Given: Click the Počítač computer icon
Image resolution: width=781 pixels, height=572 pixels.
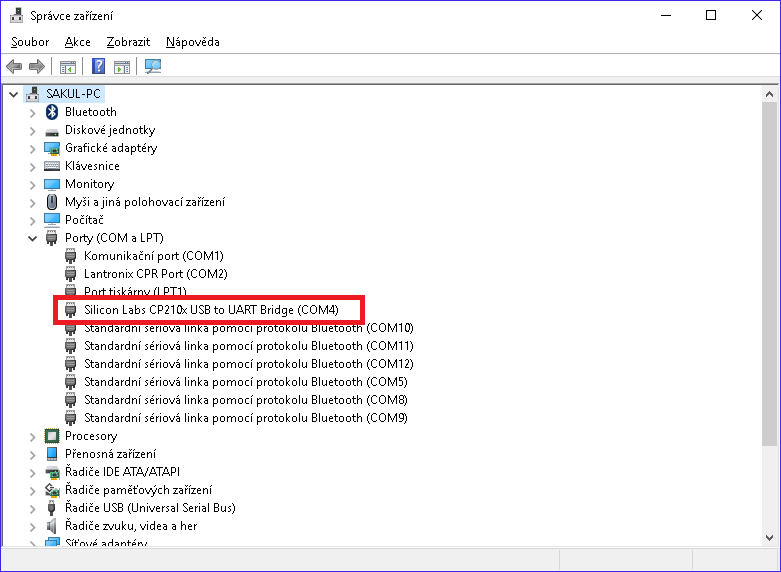Looking at the screenshot, I should pyautogui.click(x=52, y=220).
